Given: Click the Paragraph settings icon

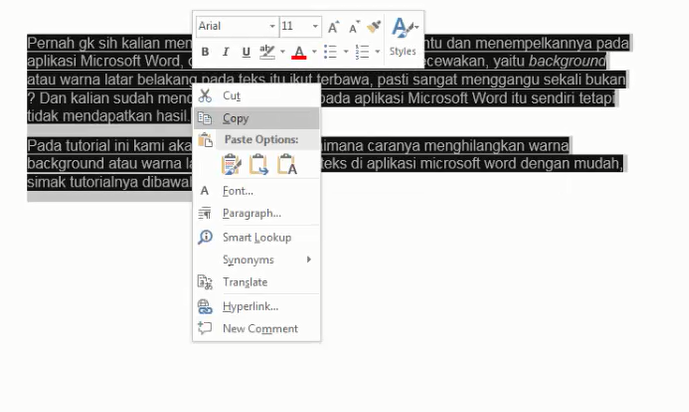Looking at the screenshot, I should point(205,213).
